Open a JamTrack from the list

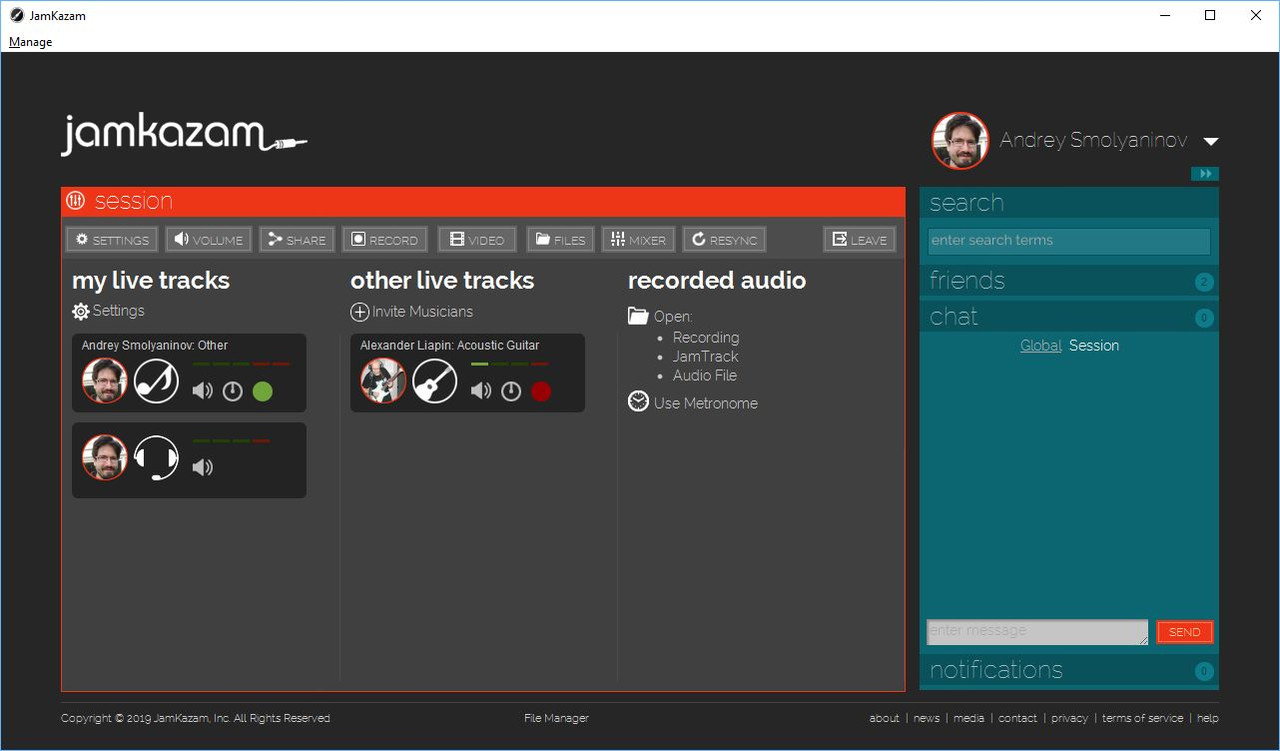pos(706,357)
